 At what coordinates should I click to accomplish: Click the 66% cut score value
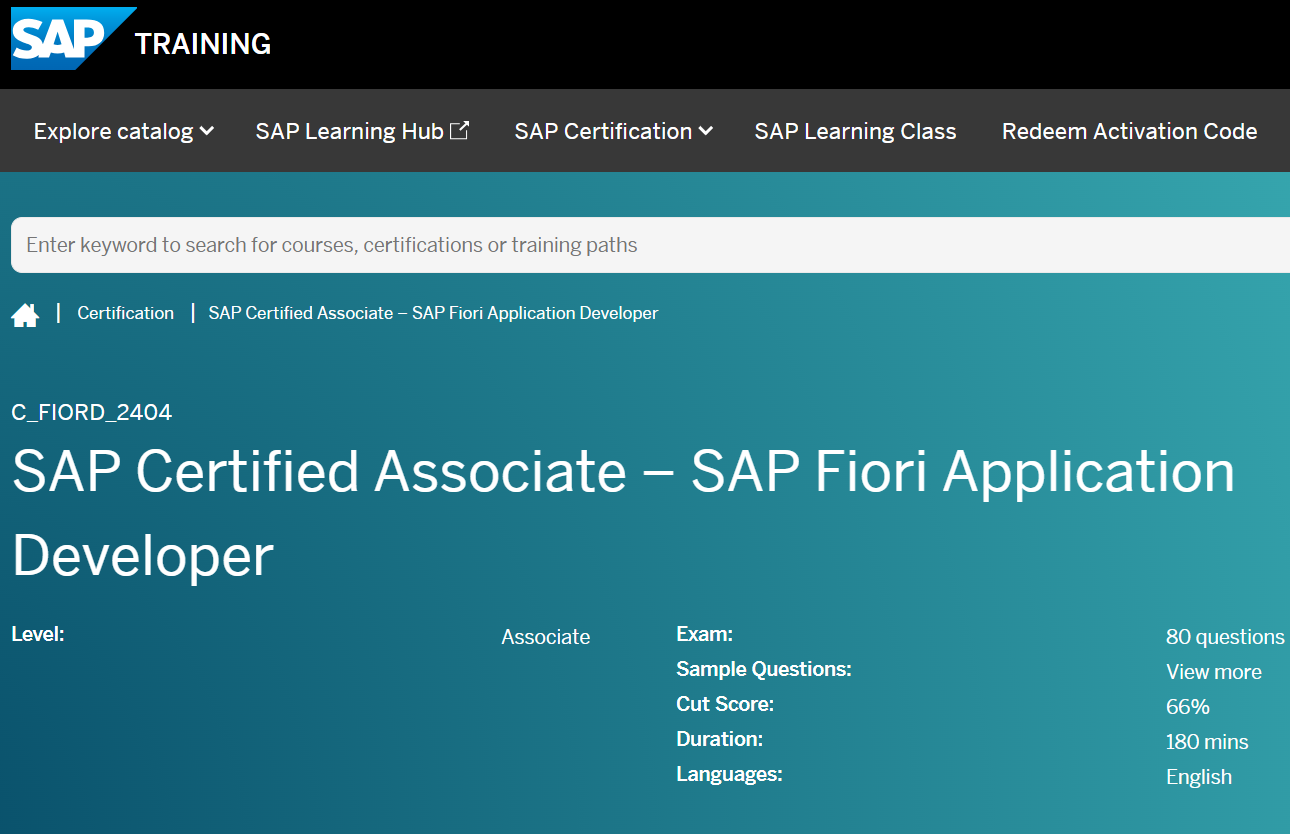click(1188, 707)
